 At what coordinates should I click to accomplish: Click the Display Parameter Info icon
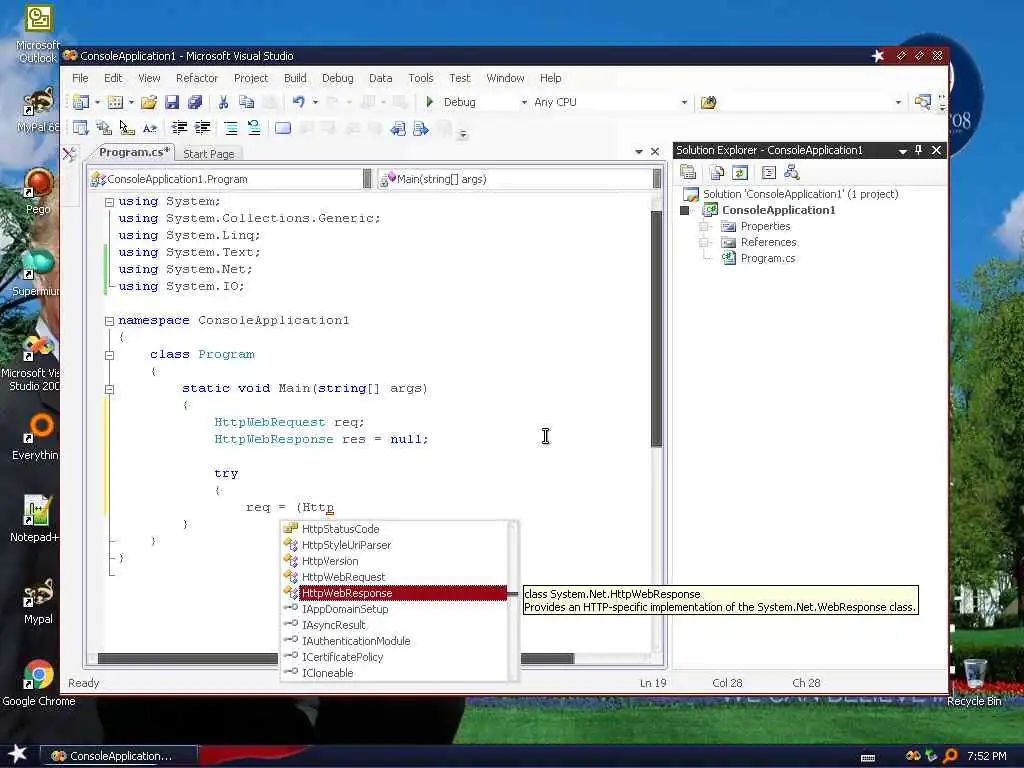click(x=103, y=128)
